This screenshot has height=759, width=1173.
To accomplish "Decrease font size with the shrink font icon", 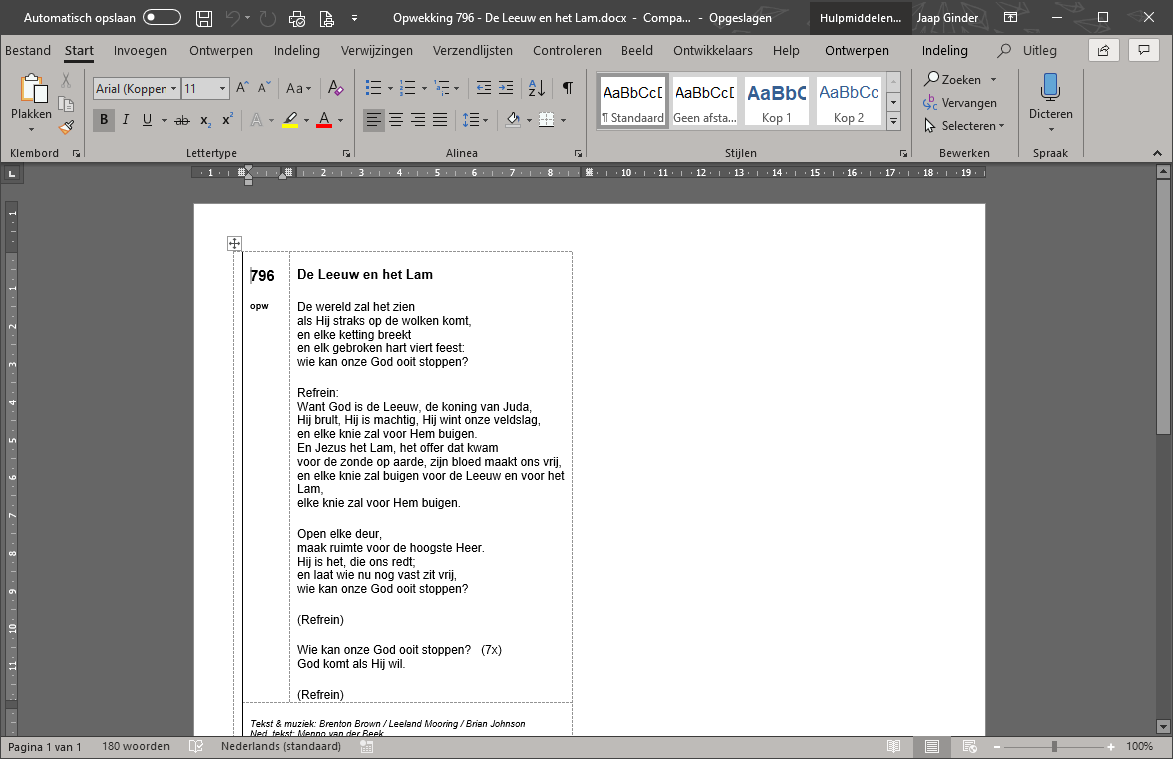I will [x=264, y=88].
